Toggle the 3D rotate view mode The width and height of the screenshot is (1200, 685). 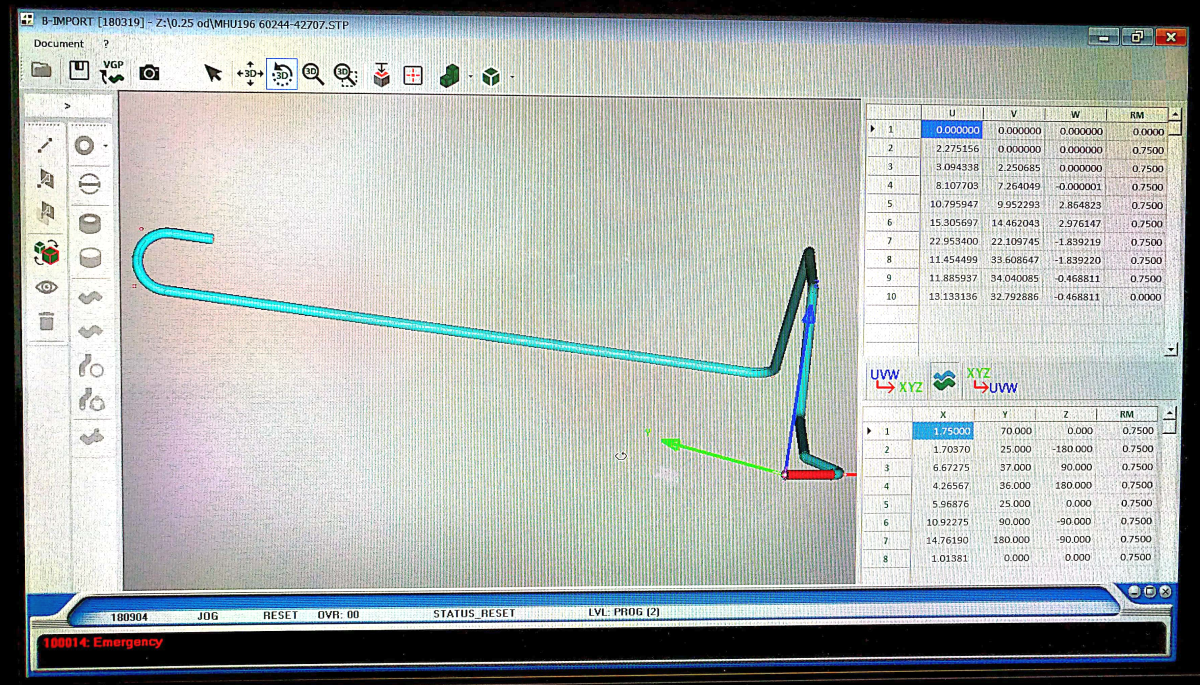(282, 73)
